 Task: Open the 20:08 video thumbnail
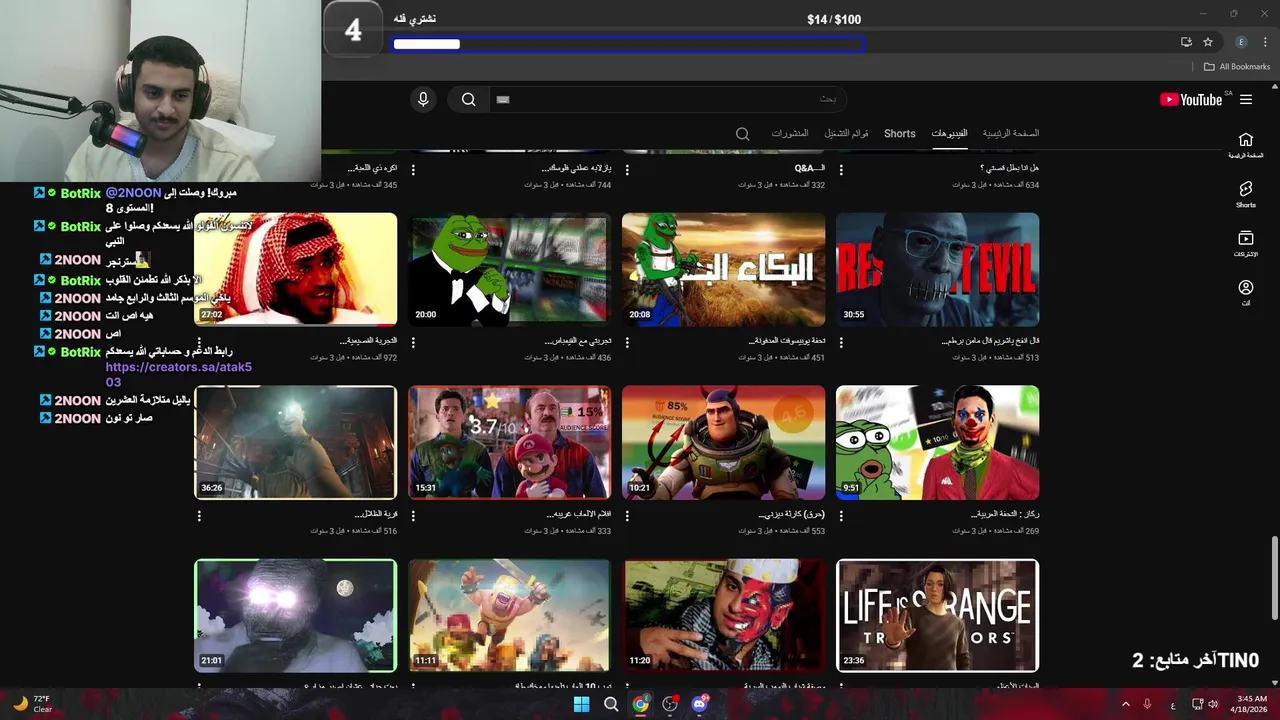723,269
